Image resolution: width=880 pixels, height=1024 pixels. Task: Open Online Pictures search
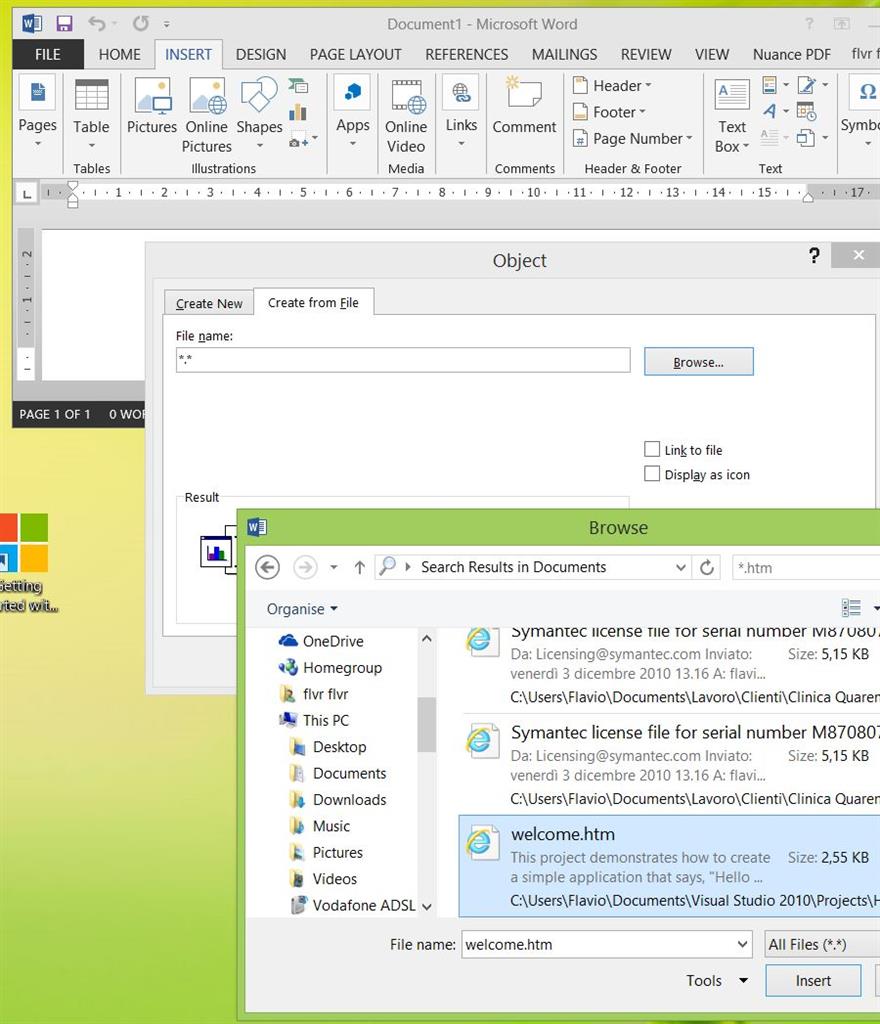click(207, 116)
